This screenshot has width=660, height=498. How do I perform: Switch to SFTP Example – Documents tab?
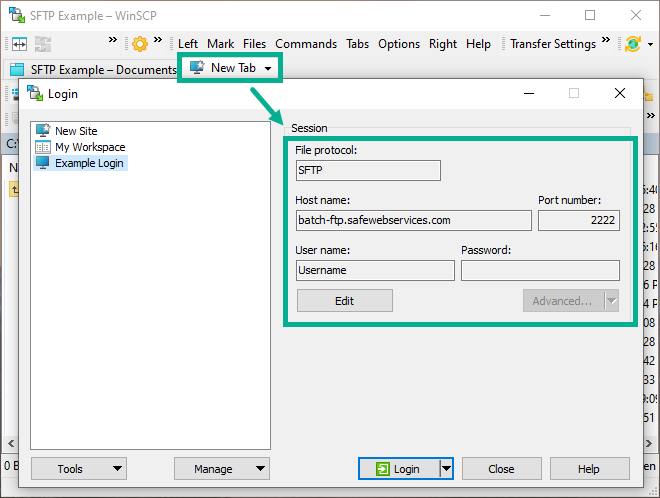pyautogui.click(x=93, y=69)
